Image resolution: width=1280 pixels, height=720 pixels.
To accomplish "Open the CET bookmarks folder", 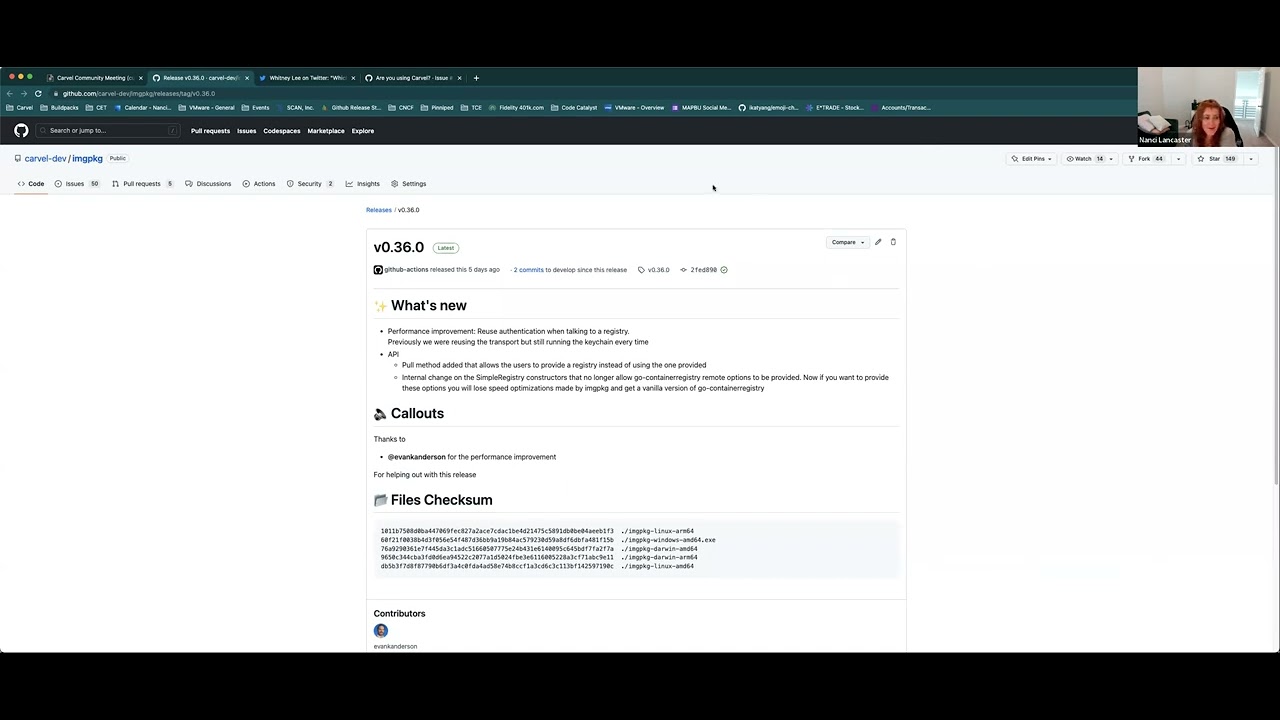I will [x=96, y=108].
